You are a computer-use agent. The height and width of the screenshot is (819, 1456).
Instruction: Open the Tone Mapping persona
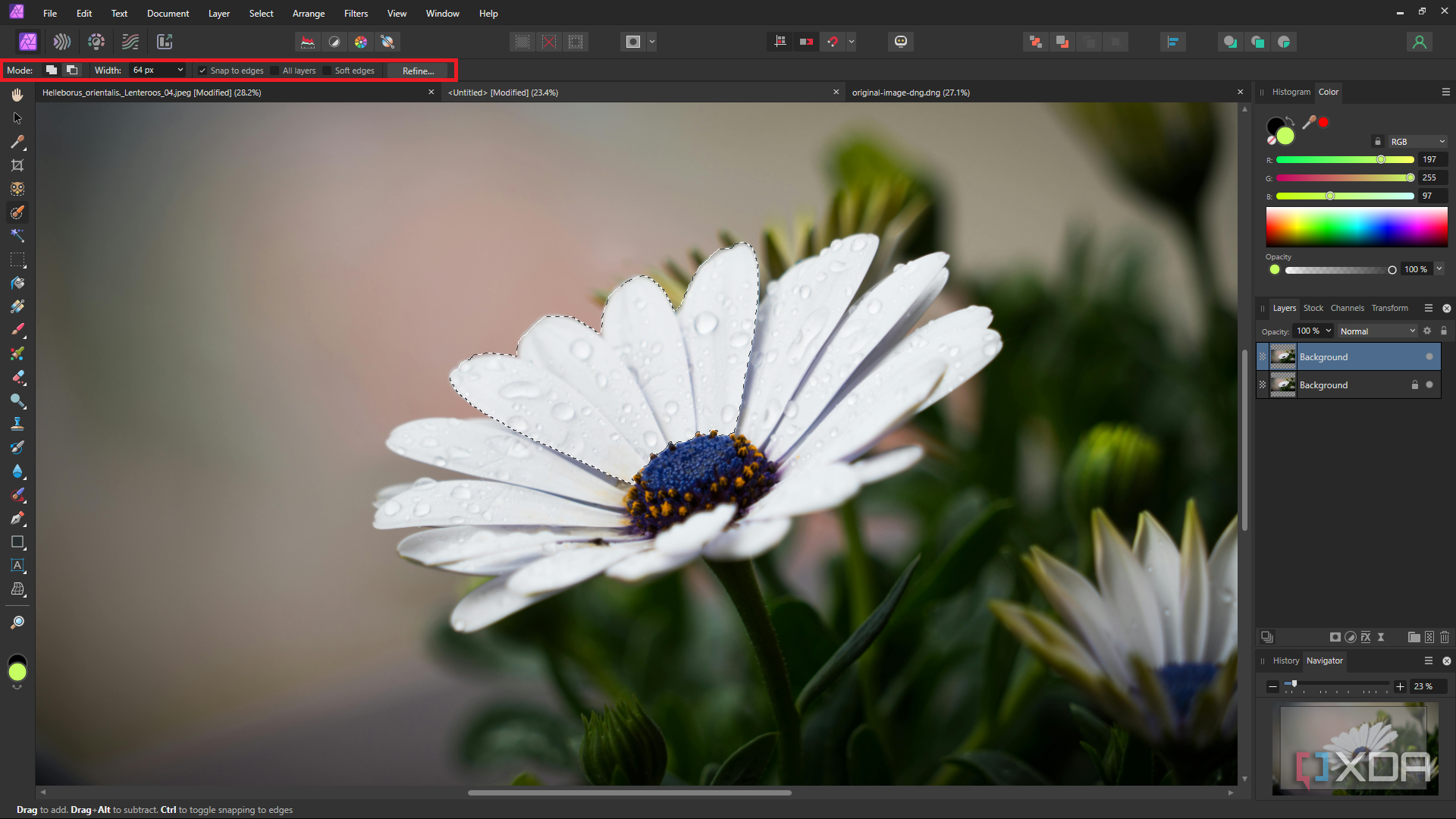point(130,42)
